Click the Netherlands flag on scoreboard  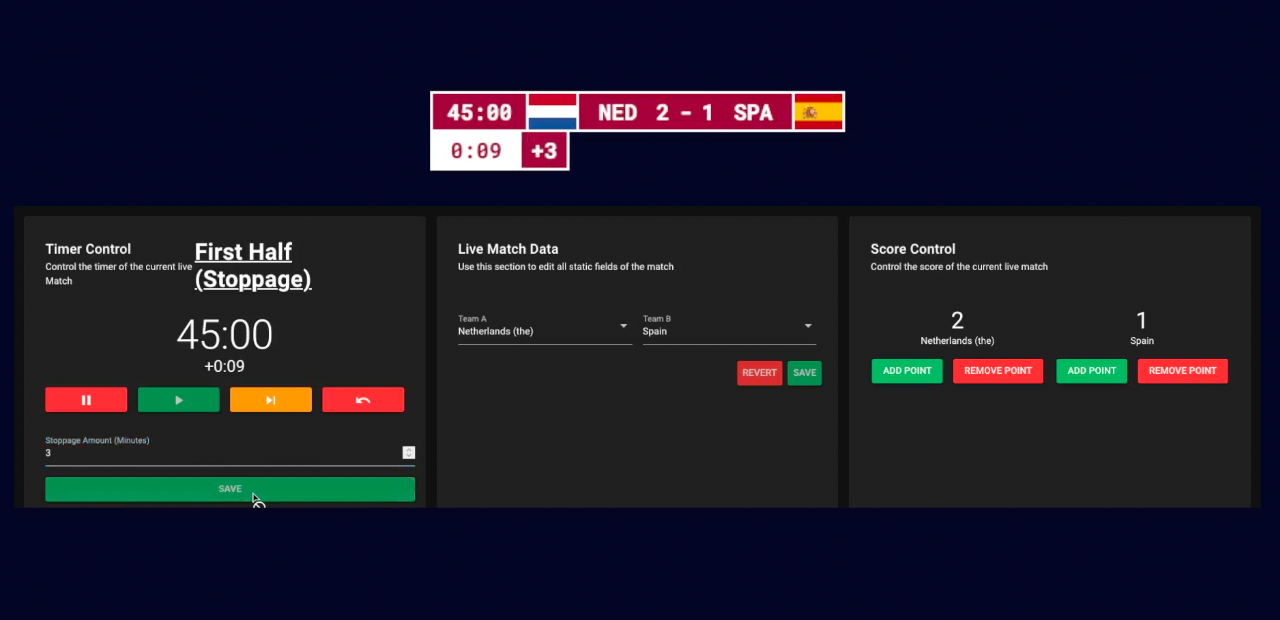tap(552, 112)
